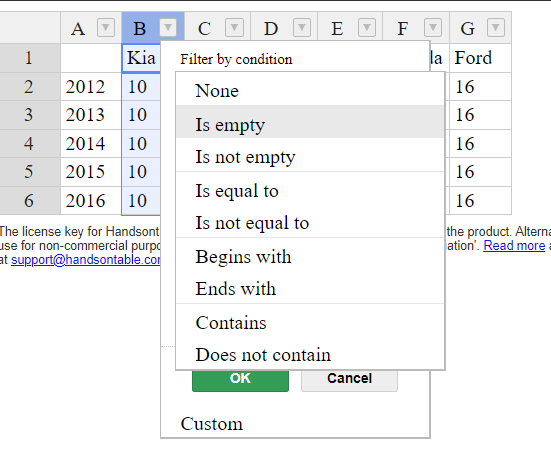The width and height of the screenshot is (551, 462).
Task: Pick the Begins with condition
Action: pos(310,255)
